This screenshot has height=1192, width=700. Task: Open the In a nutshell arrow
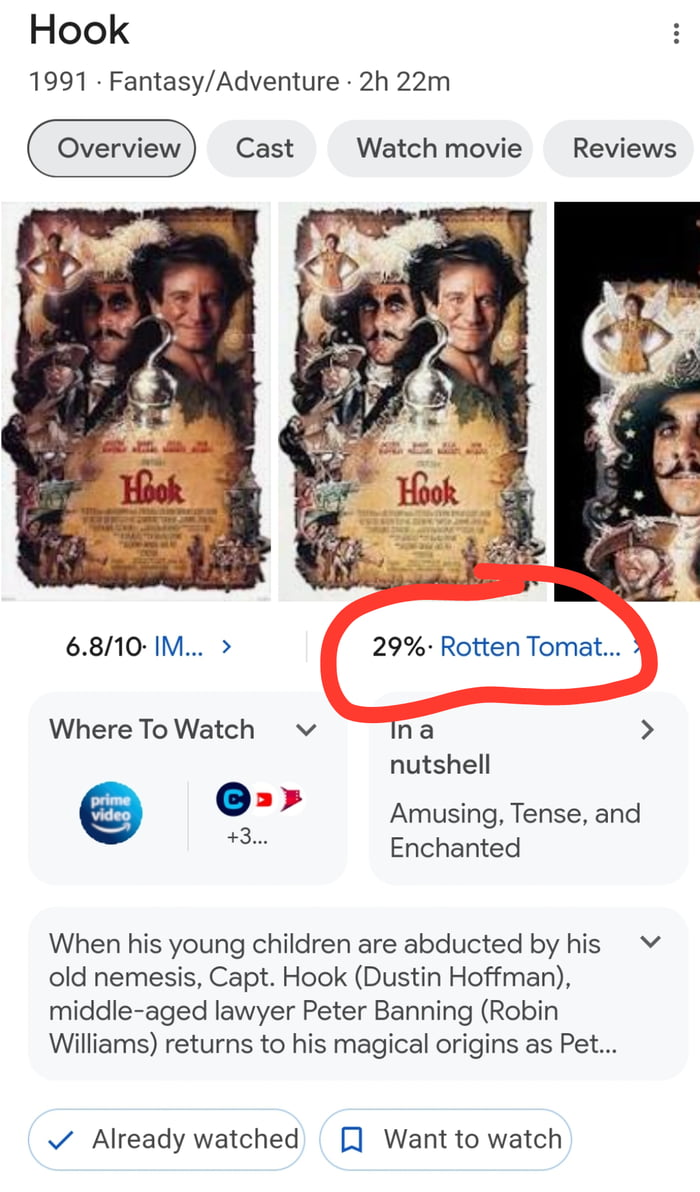pos(648,730)
